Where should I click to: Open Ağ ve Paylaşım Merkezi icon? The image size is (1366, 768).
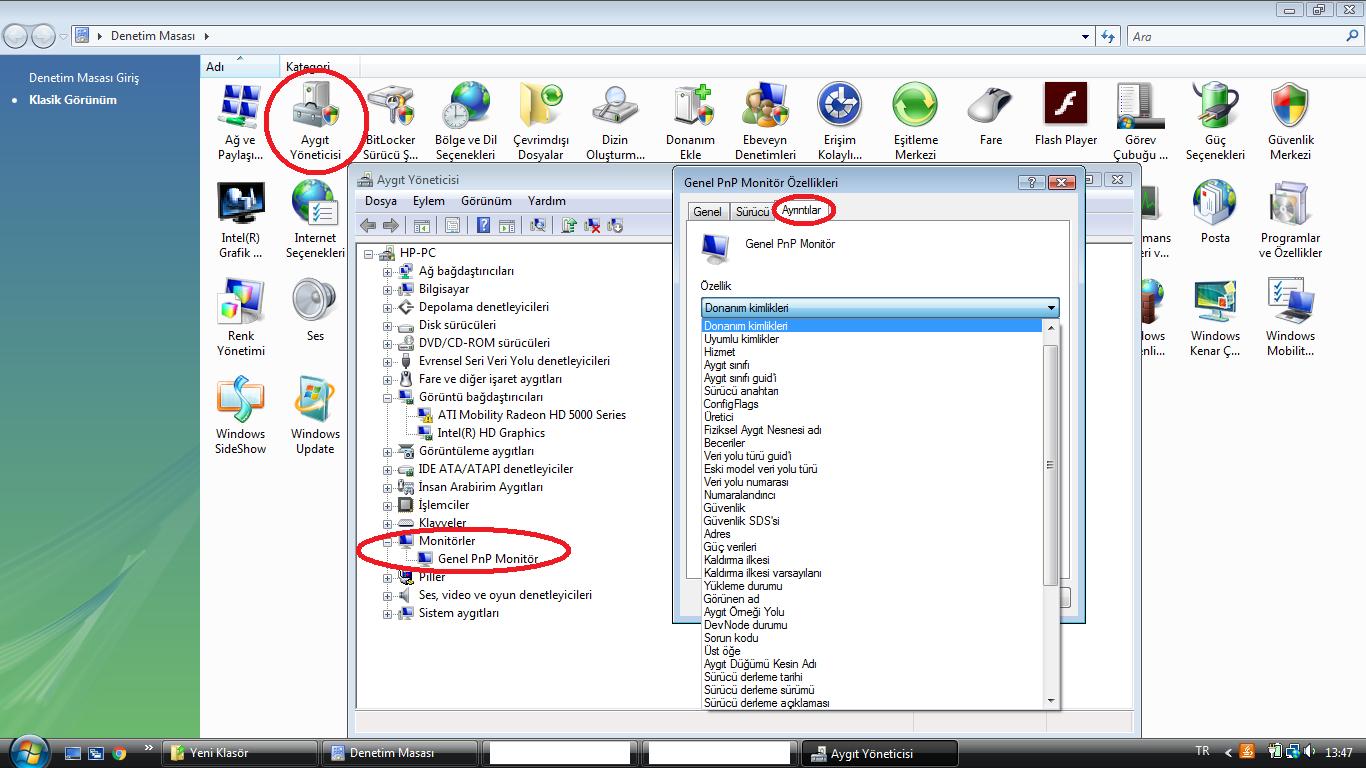click(240, 123)
